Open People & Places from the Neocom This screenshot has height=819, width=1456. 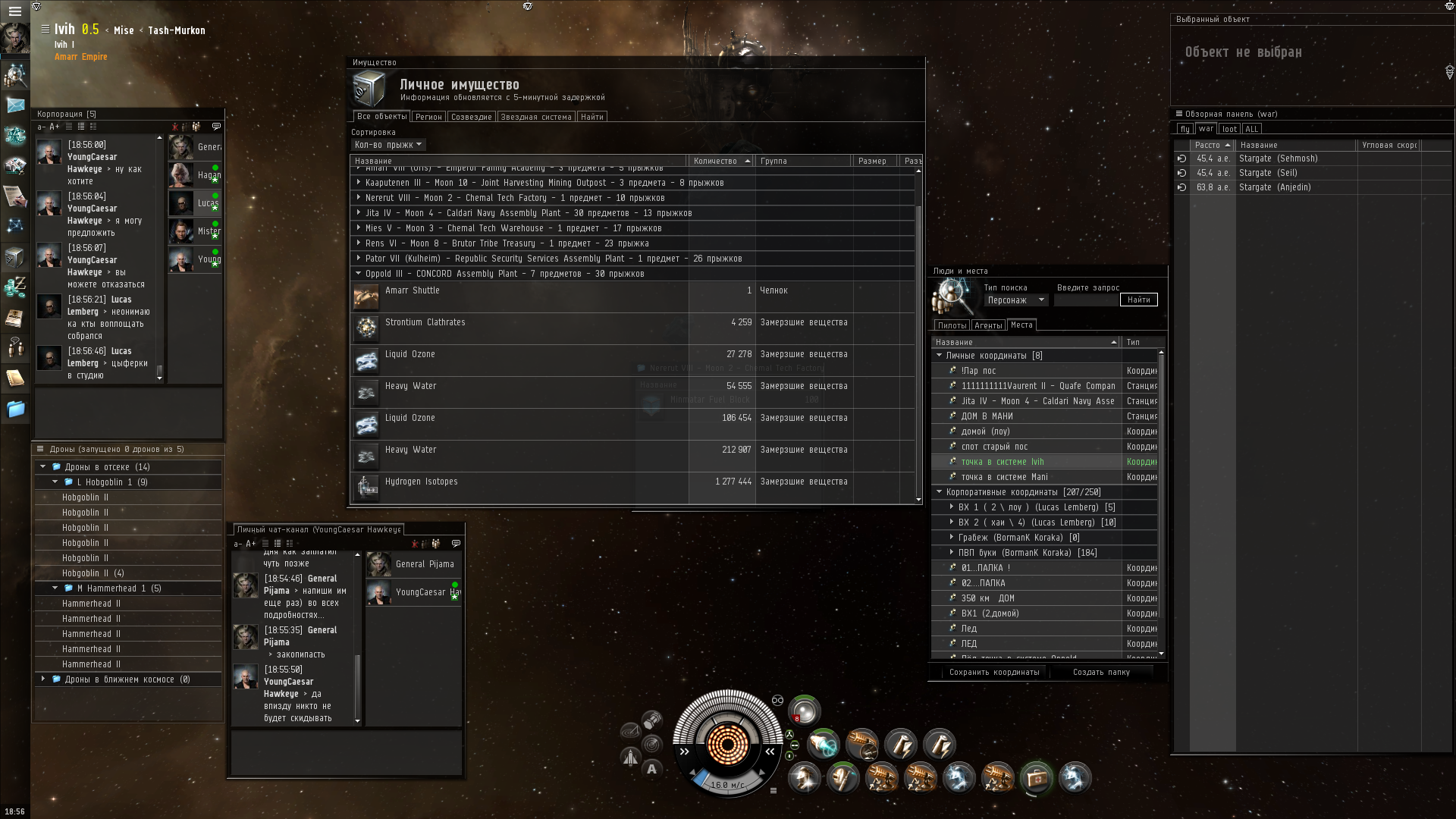[x=15, y=74]
